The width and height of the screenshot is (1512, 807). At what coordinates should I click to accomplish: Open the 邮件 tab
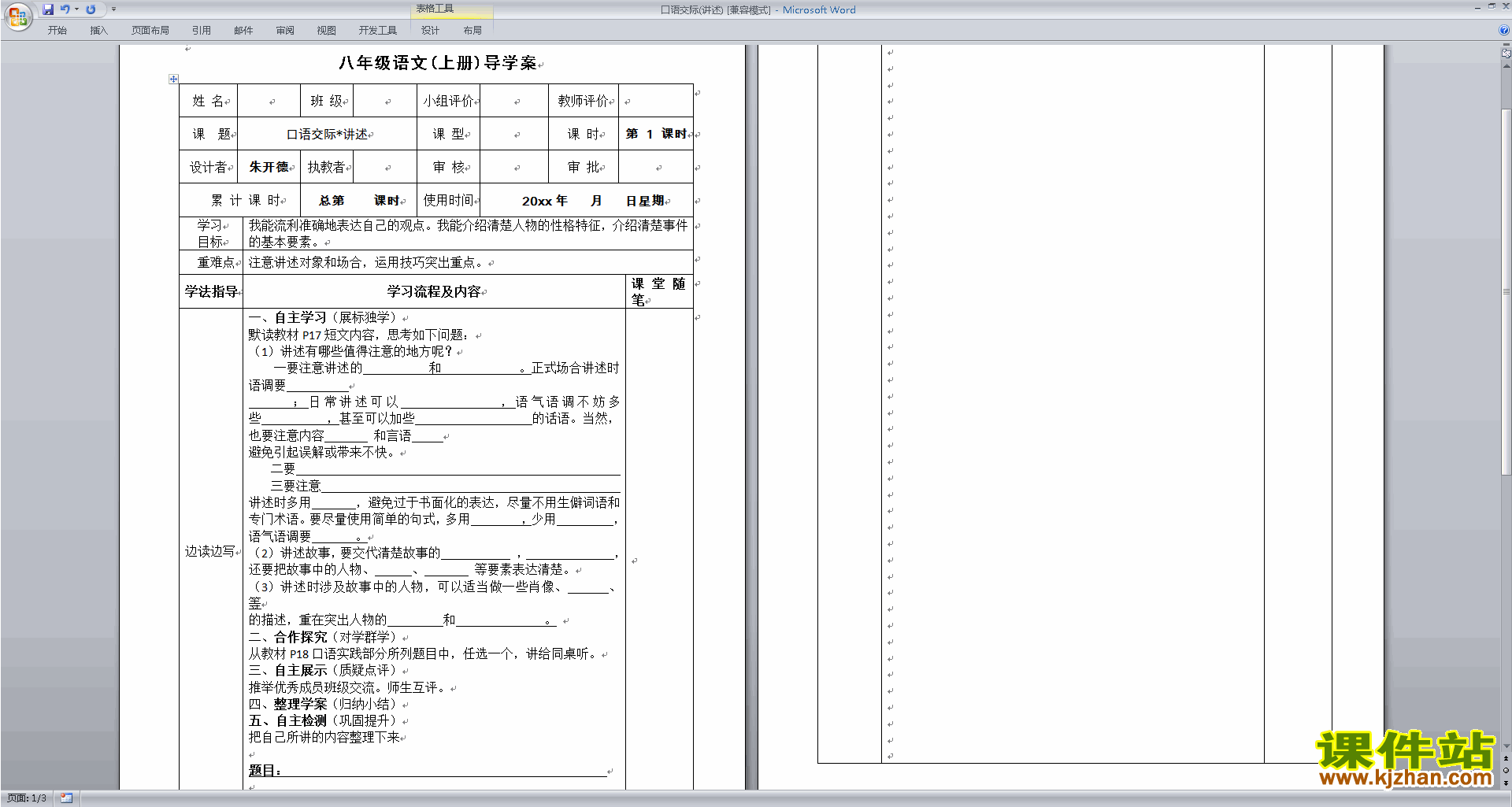pyautogui.click(x=243, y=31)
